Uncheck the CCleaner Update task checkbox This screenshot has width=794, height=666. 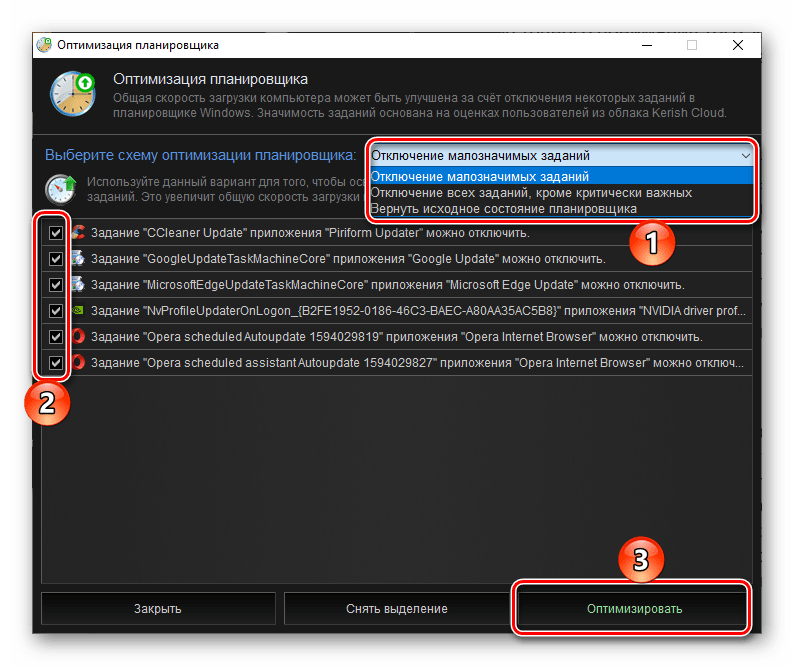click(x=56, y=233)
